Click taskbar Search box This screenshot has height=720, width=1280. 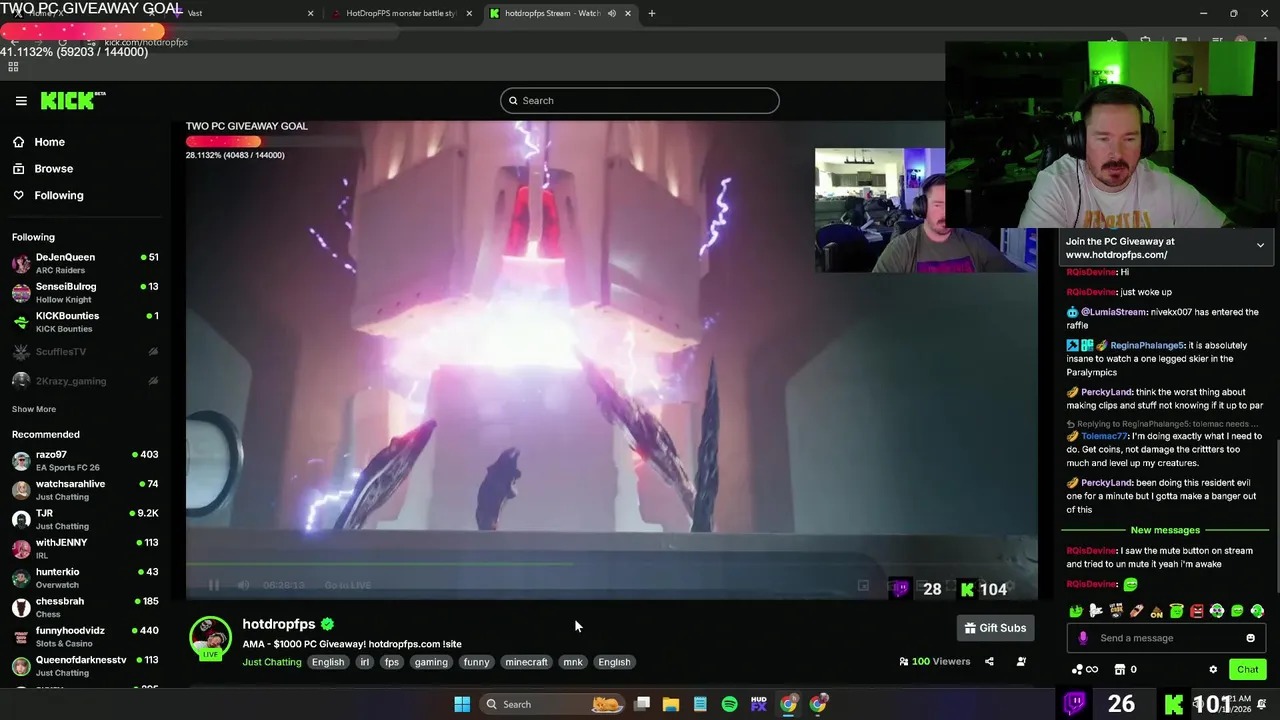[x=552, y=704]
